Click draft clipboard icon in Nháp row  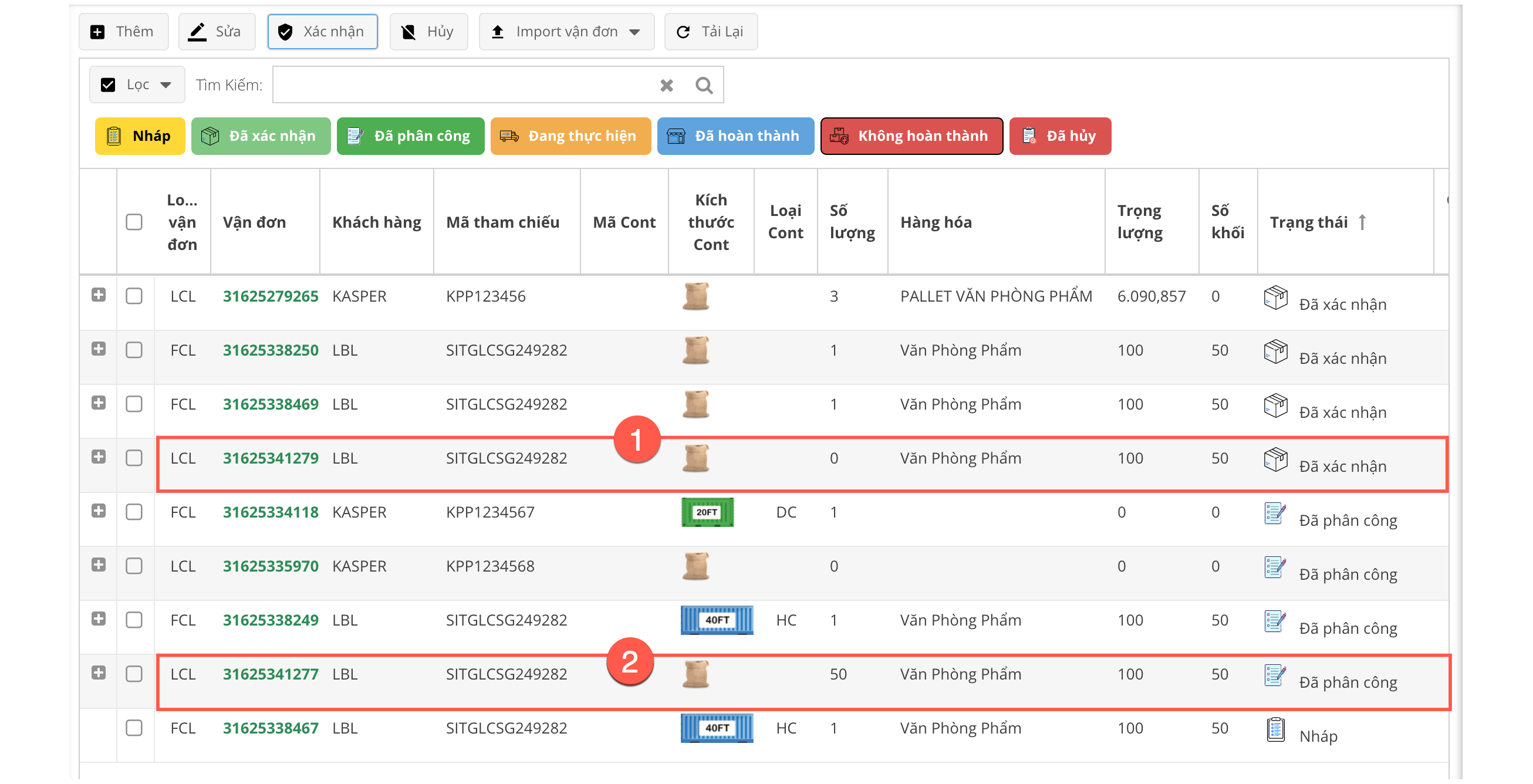coord(1275,729)
